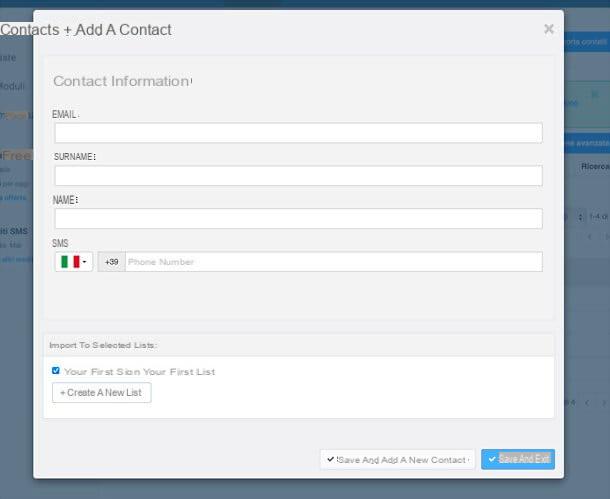Click checkmark icon on Save And Exit
610x499 pixels.
pyautogui.click(x=492, y=459)
